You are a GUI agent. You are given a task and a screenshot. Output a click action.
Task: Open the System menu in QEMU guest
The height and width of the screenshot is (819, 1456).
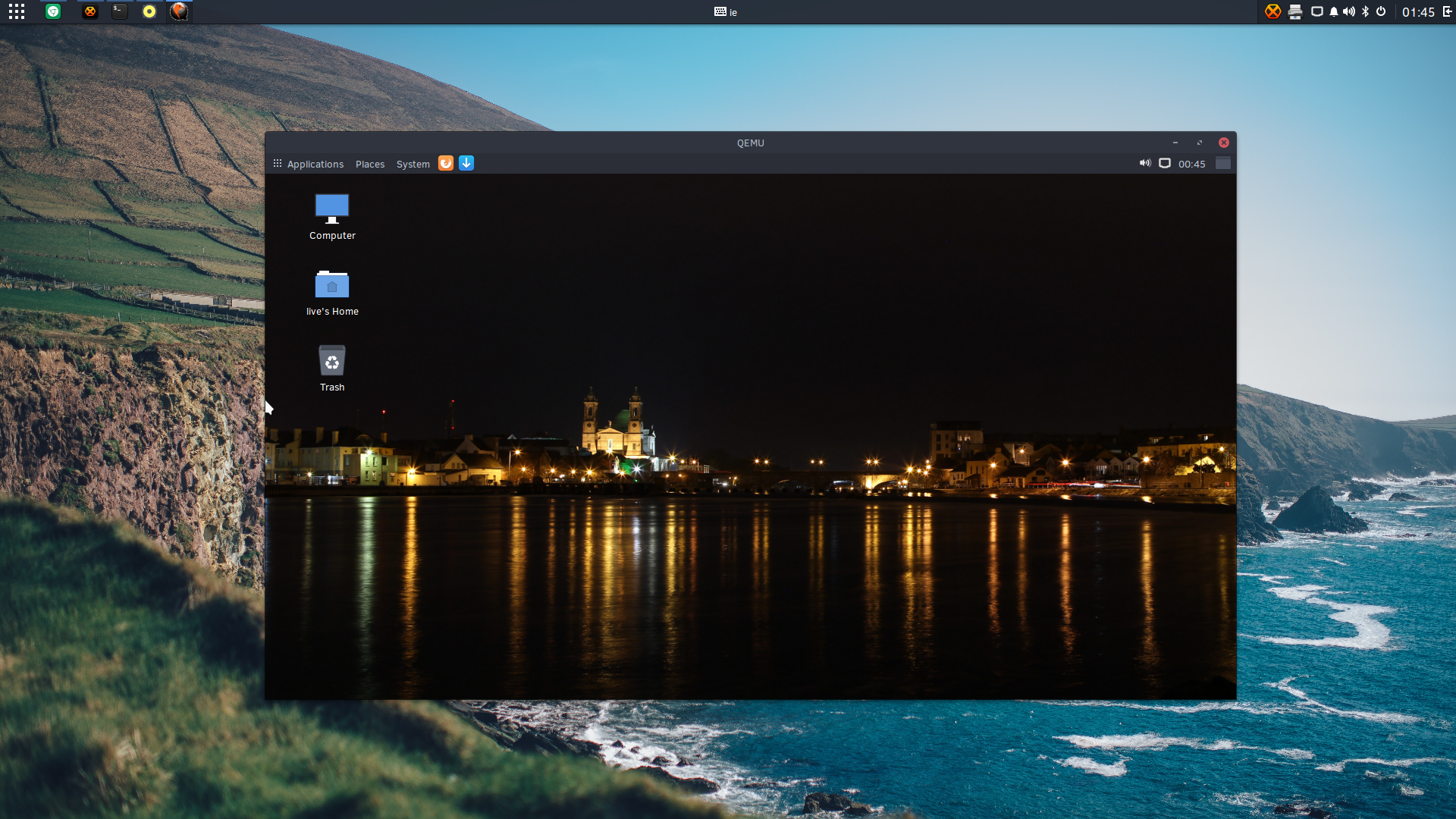413,164
